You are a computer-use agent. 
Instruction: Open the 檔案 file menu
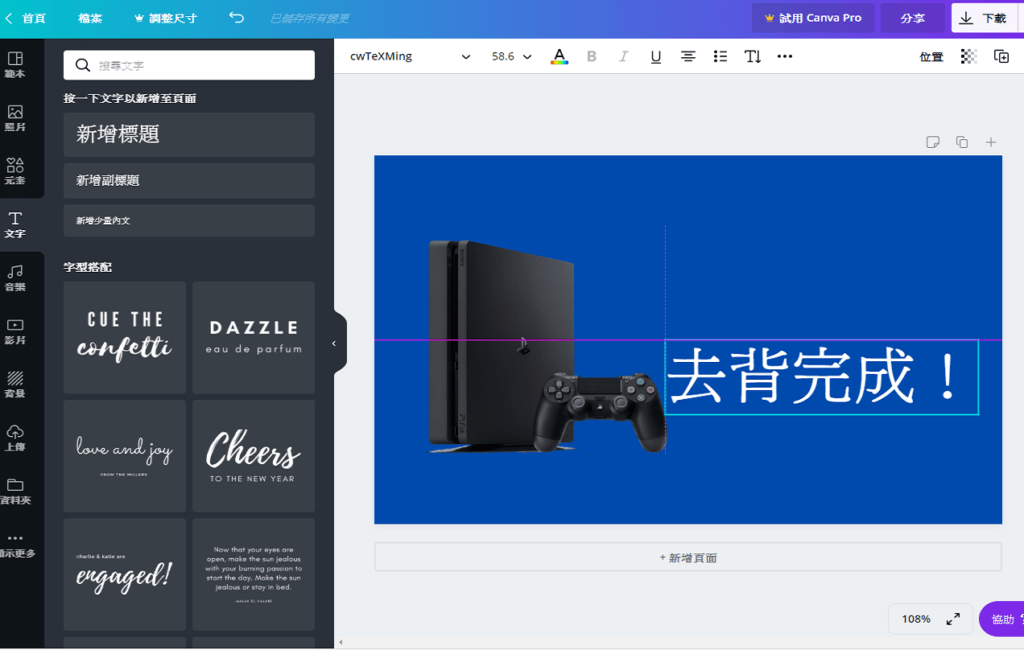[90, 18]
